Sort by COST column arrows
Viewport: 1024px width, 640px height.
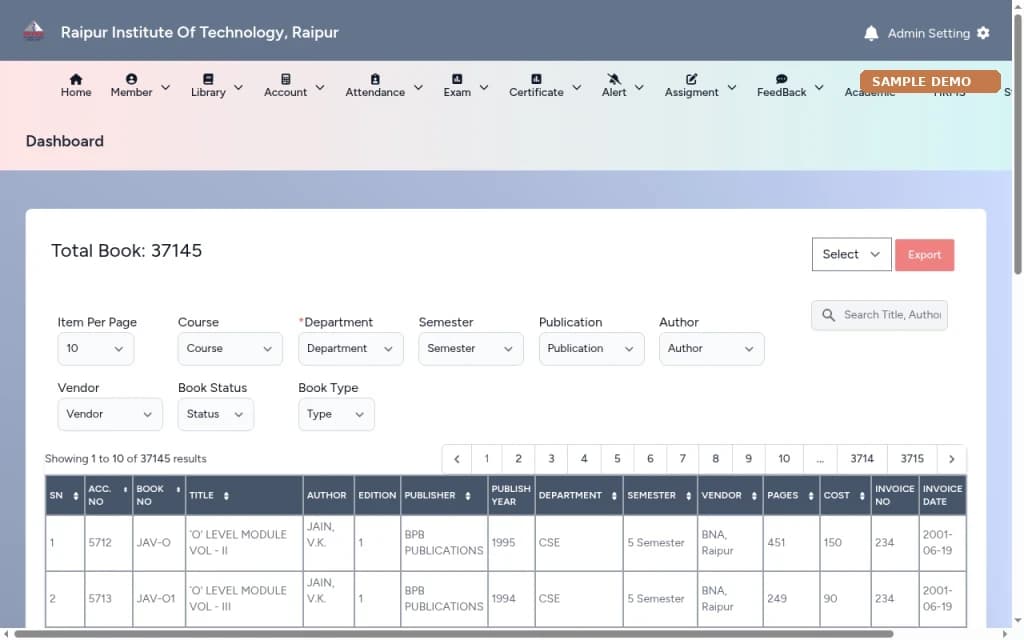click(x=861, y=496)
